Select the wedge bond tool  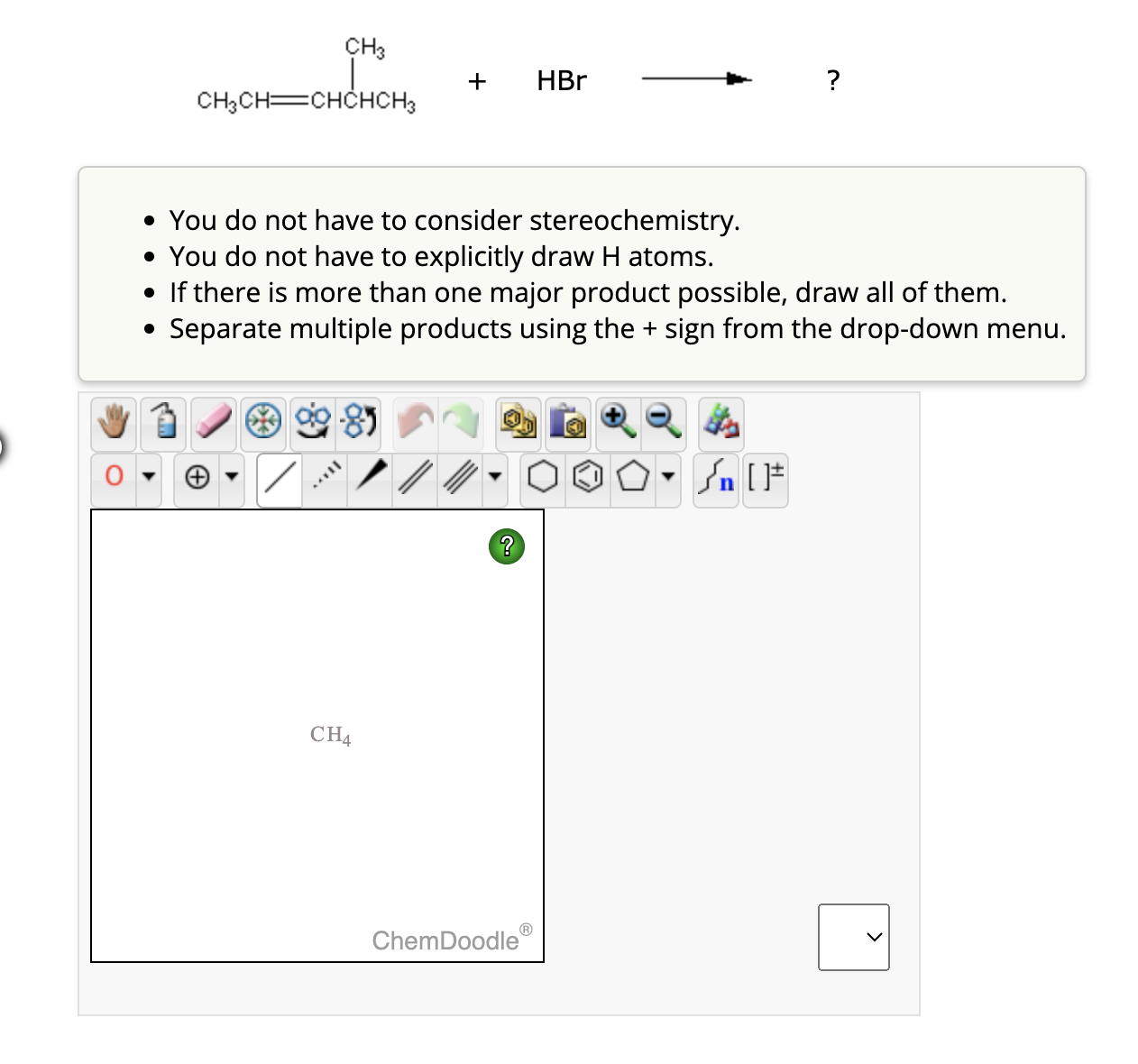click(369, 479)
